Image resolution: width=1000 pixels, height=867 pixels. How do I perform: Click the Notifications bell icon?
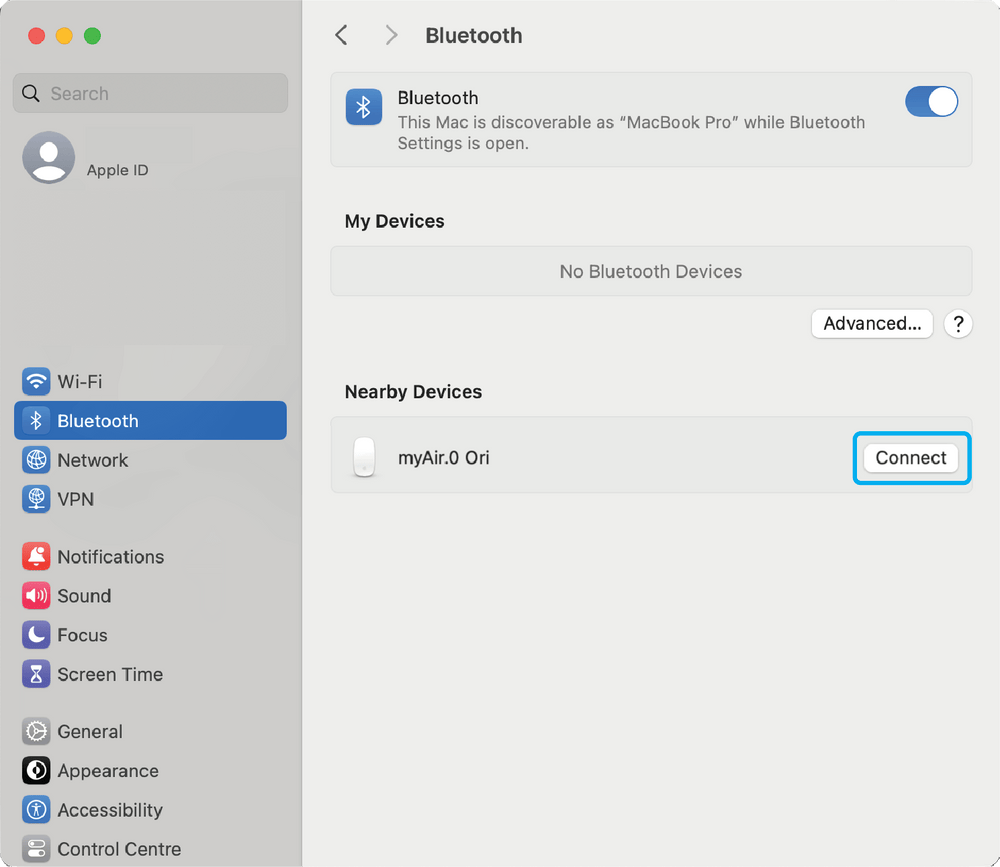[37, 557]
